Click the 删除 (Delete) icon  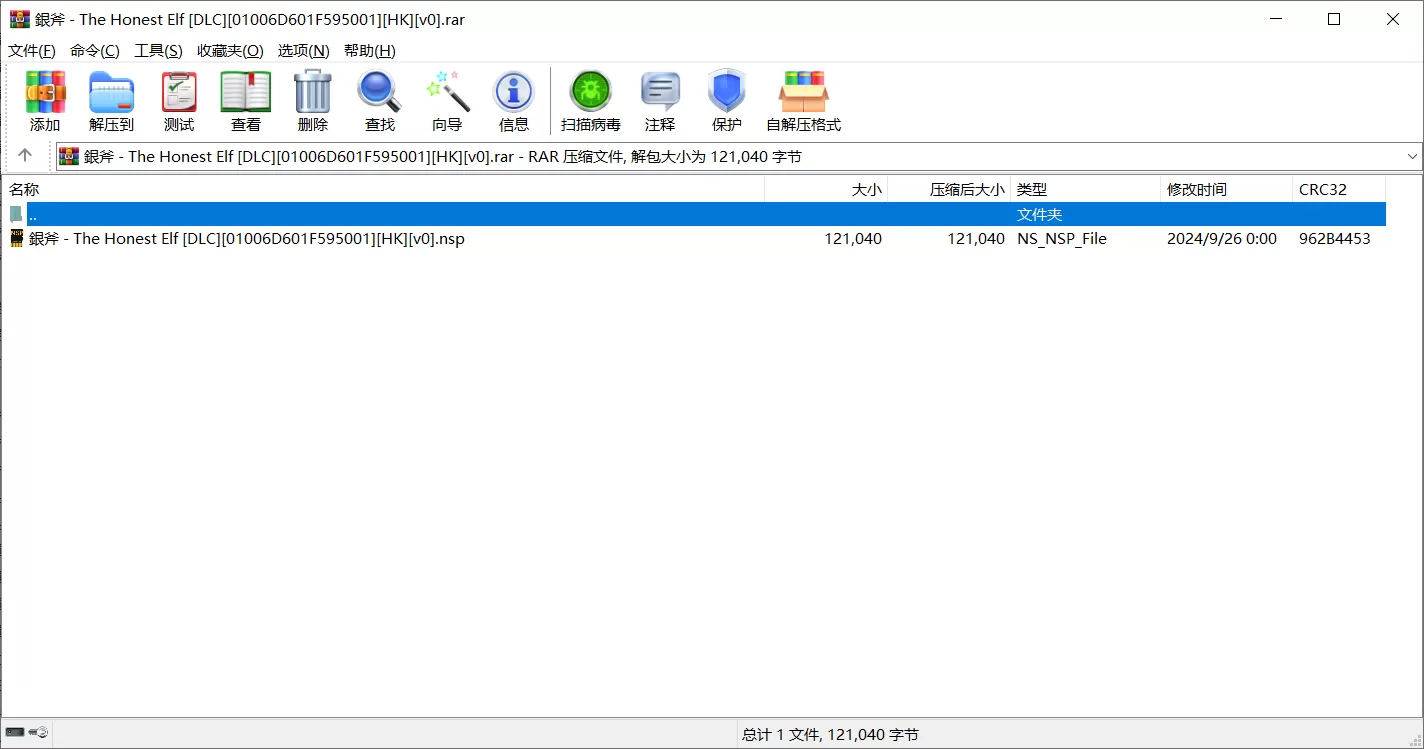tap(312, 99)
